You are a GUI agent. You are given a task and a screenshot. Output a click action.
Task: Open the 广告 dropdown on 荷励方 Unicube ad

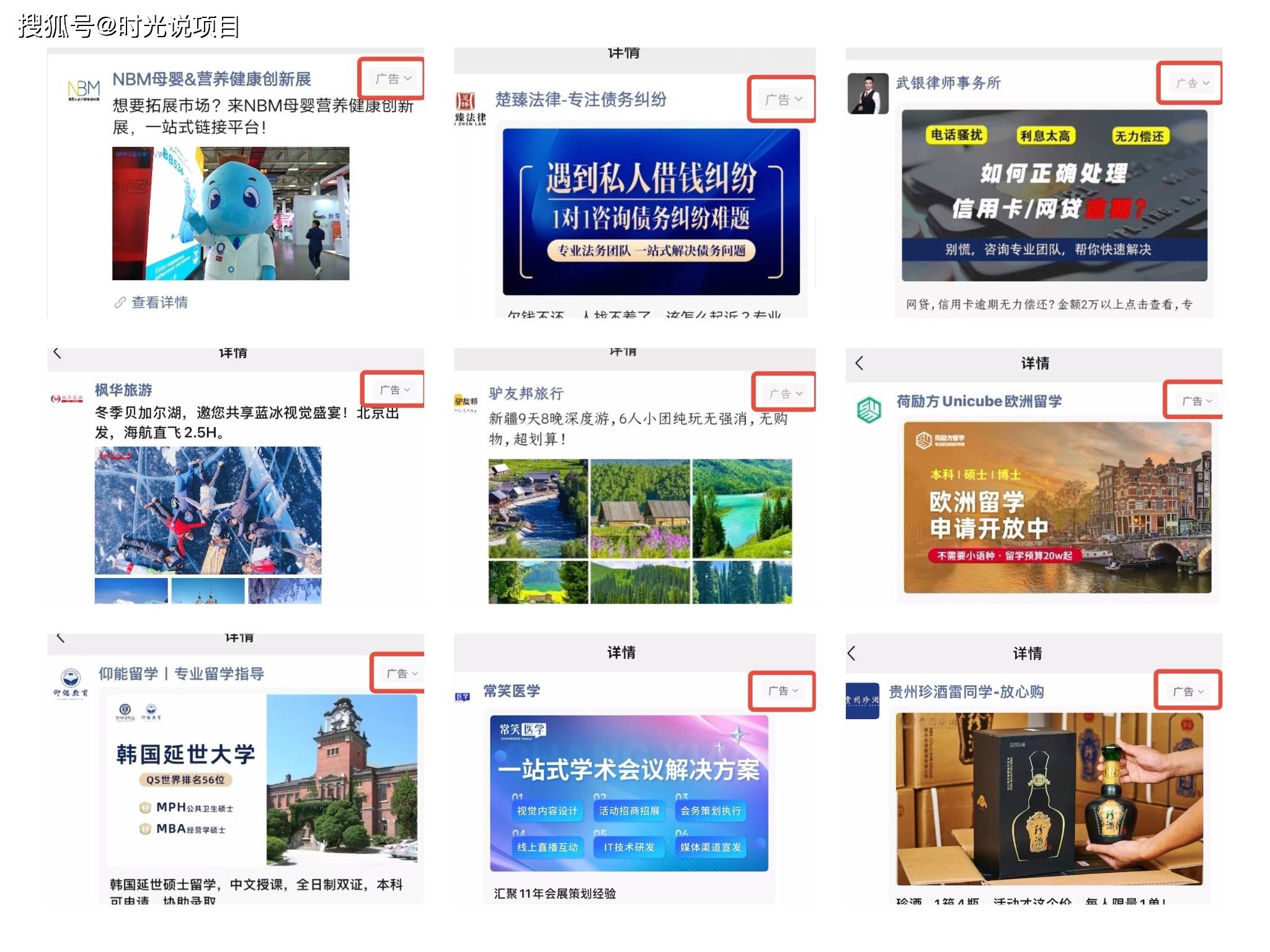tap(1196, 401)
